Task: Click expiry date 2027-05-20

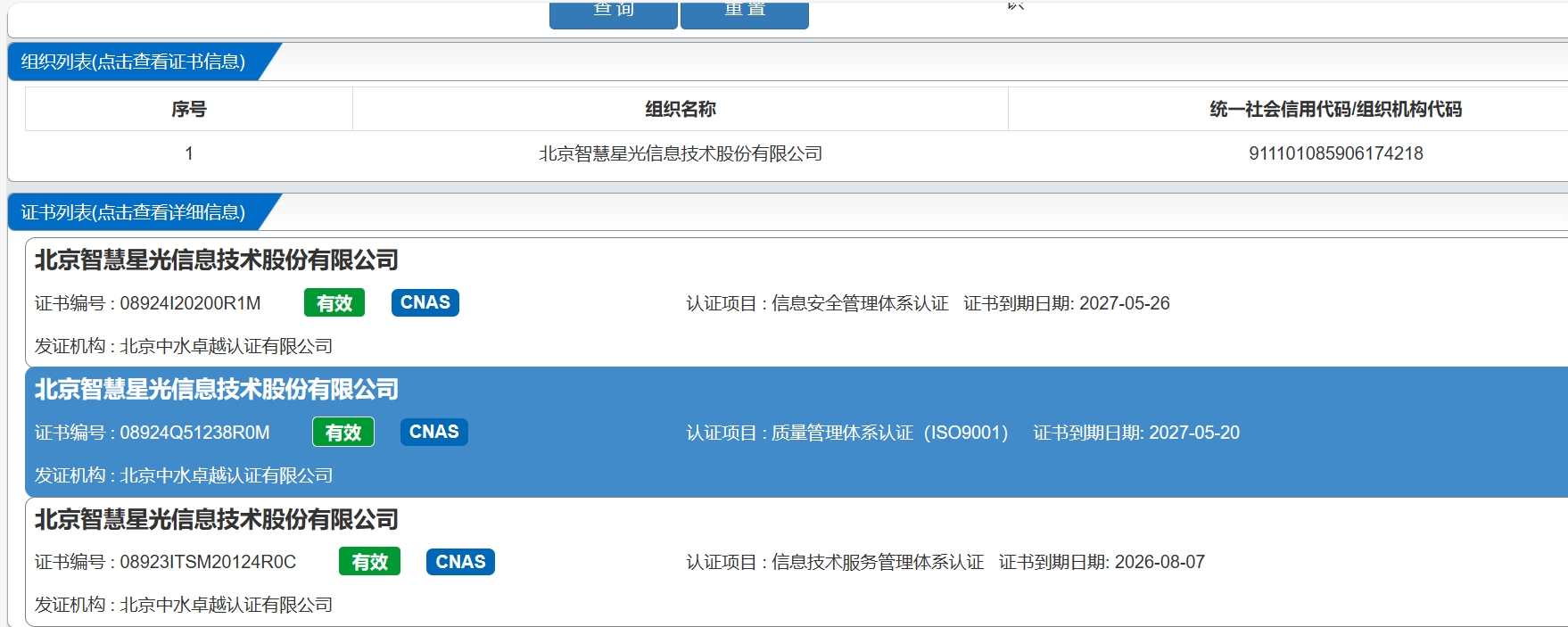Action: 1193,433
